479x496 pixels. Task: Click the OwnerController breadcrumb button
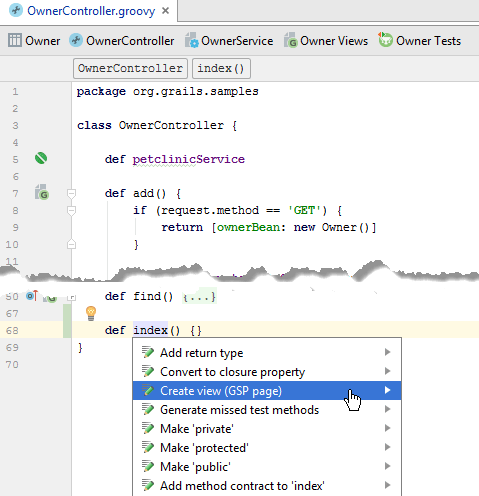[130, 69]
